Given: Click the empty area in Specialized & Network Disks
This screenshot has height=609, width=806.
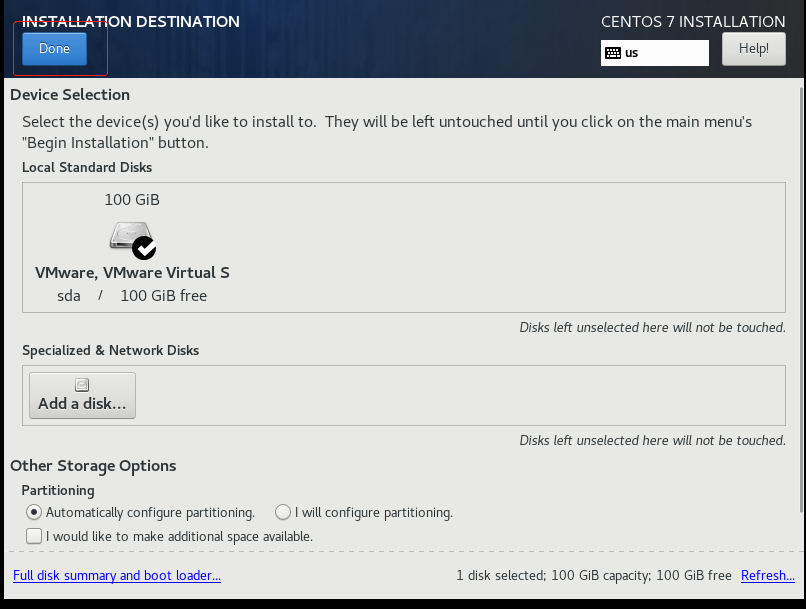Looking at the screenshot, I should click(x=450, y=395).
